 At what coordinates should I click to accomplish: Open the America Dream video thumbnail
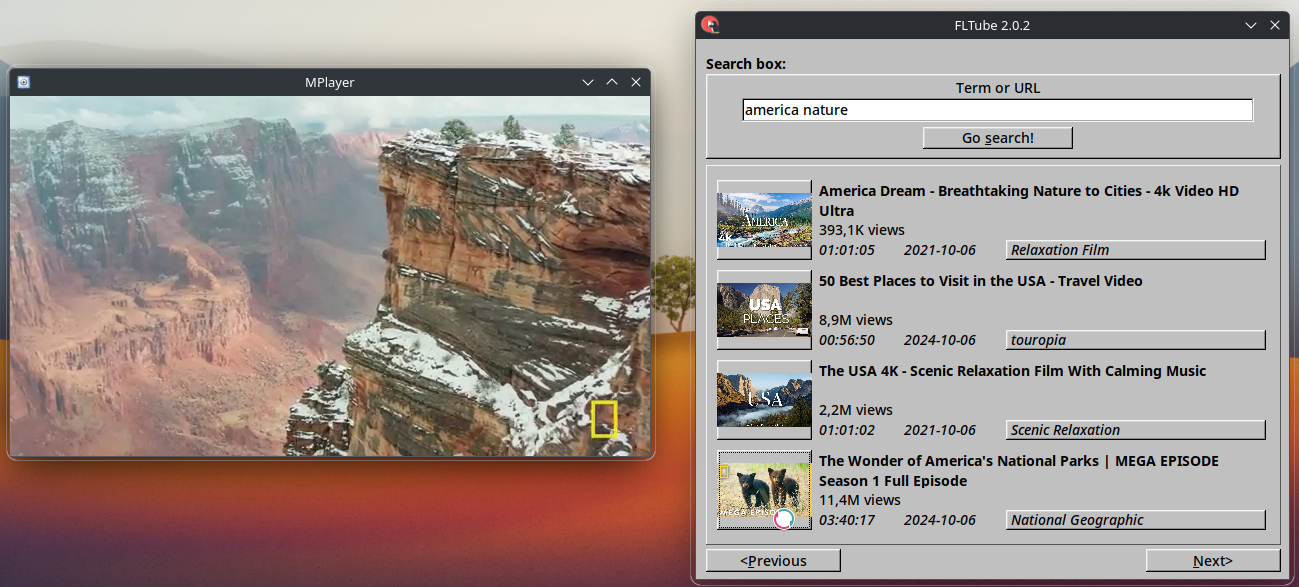[764, 220]
